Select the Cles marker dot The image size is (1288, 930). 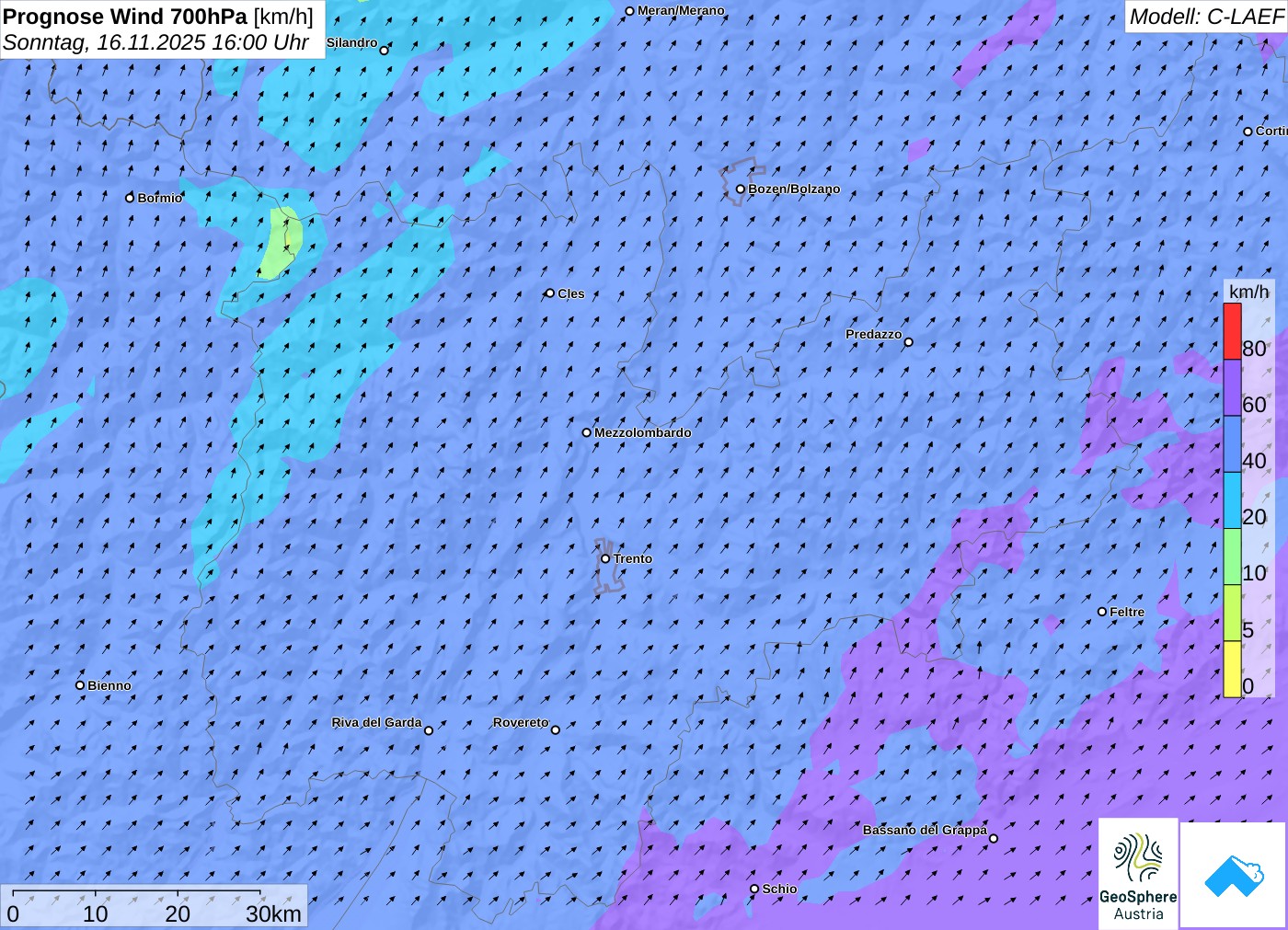tap(550, 293)
